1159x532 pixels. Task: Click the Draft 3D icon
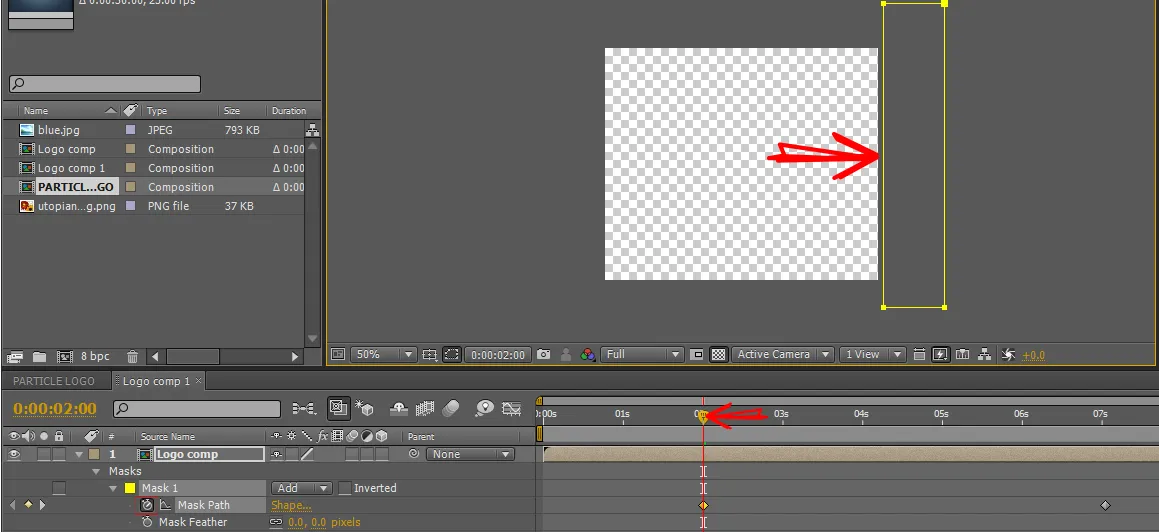[364, 408]
